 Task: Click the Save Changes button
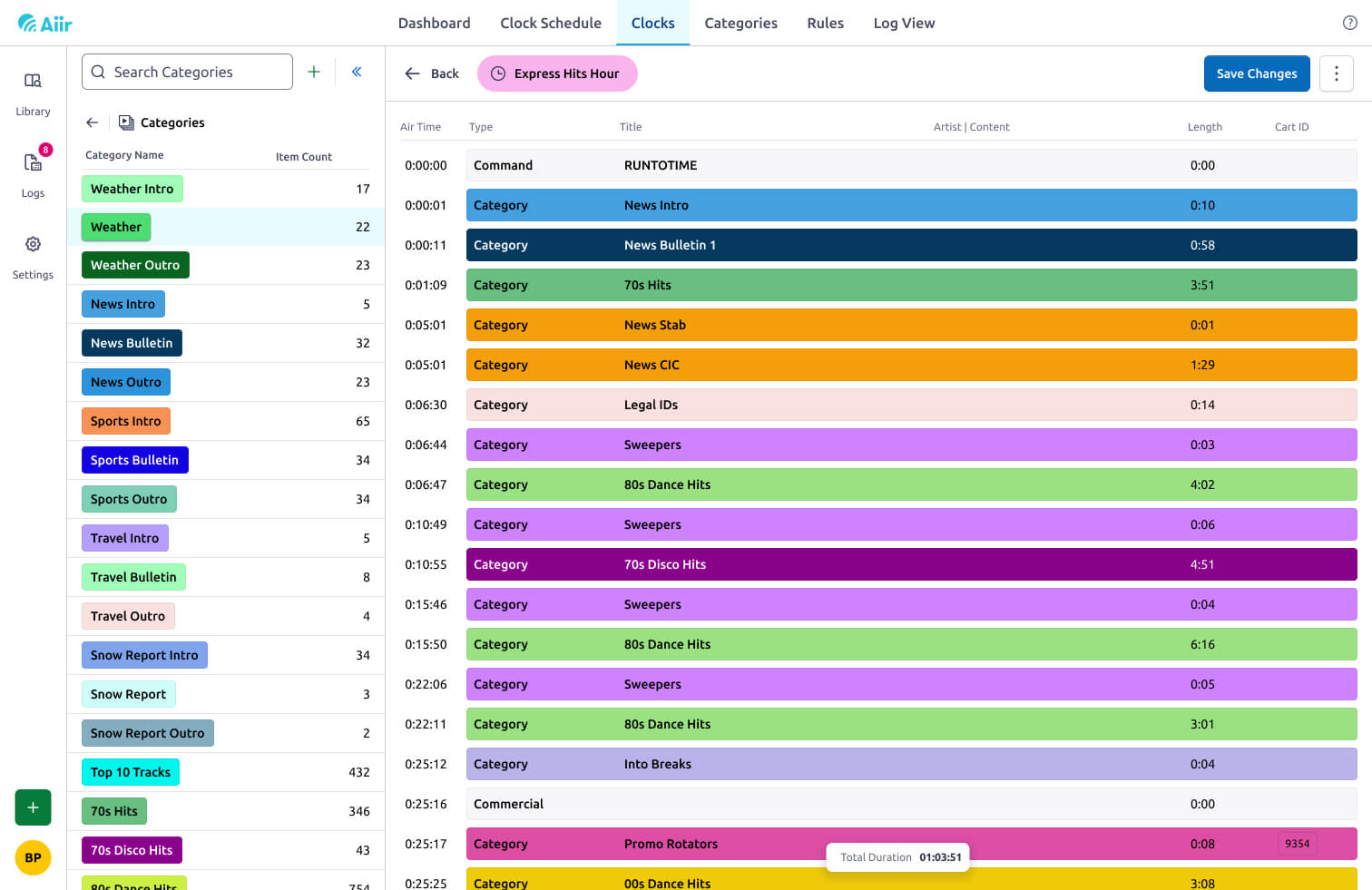1257,73
